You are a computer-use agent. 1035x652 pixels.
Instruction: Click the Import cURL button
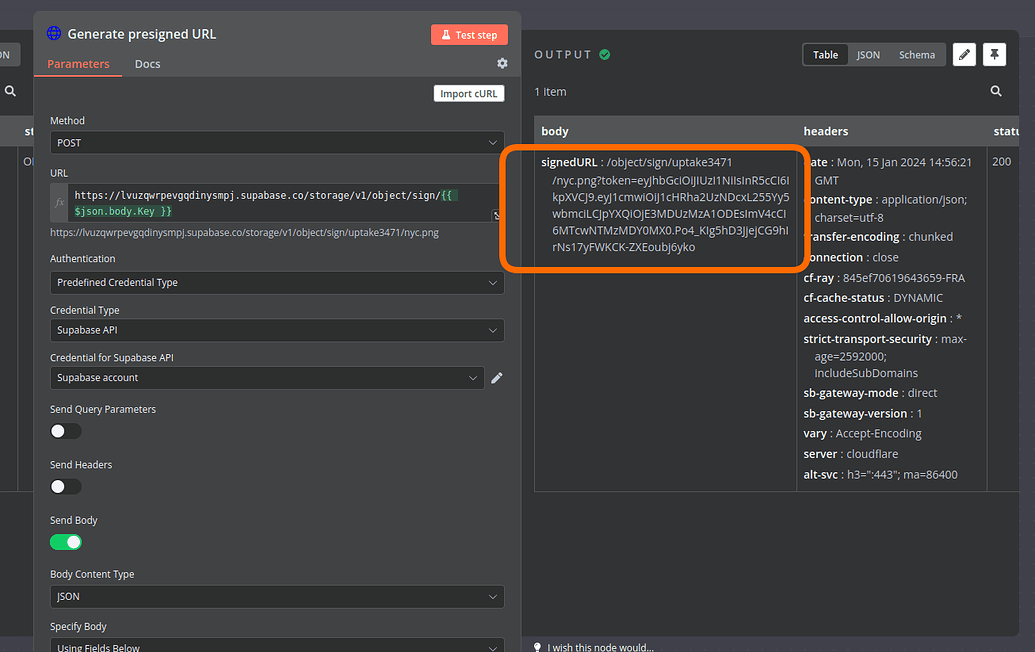pos(468,92)
